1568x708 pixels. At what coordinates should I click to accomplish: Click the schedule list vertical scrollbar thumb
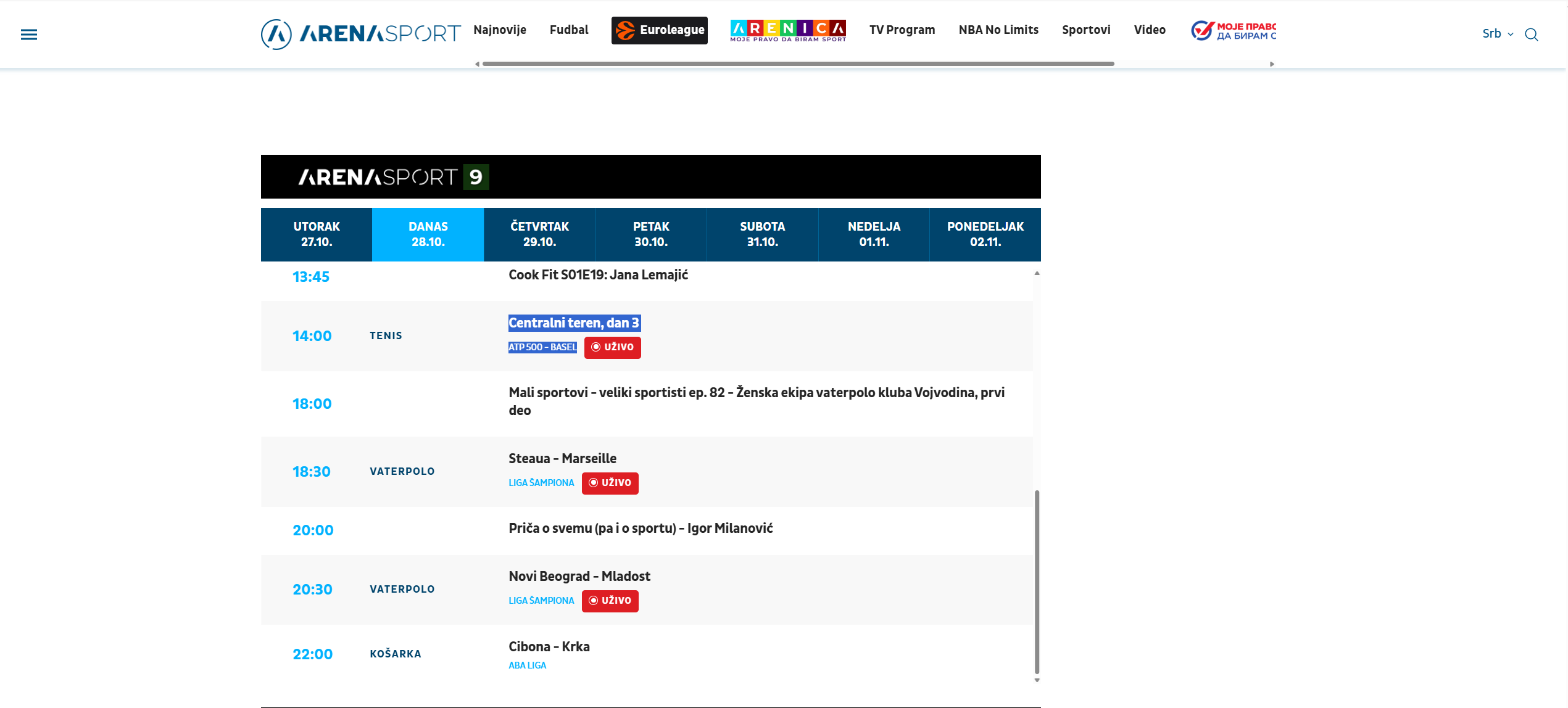[x=1037, y=582]
